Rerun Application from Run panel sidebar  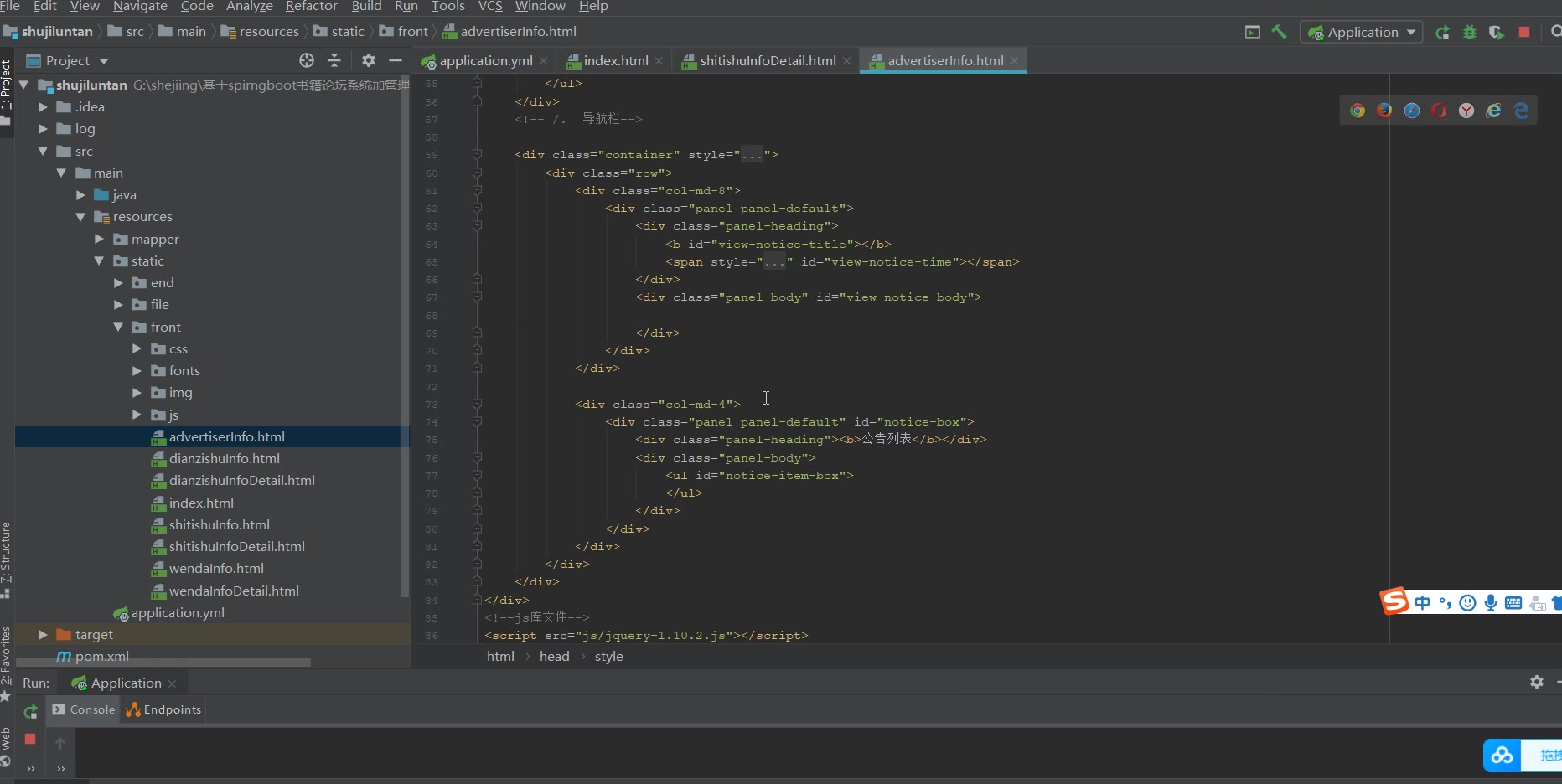click(30, 712)
